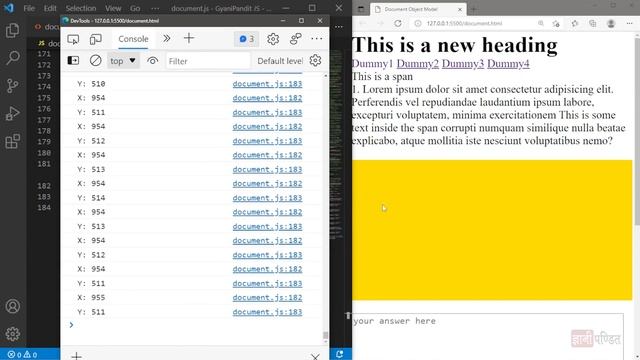Open DevTools Settings gear
The height and width of the screenshot is (360, 640).
click(273, 39)
